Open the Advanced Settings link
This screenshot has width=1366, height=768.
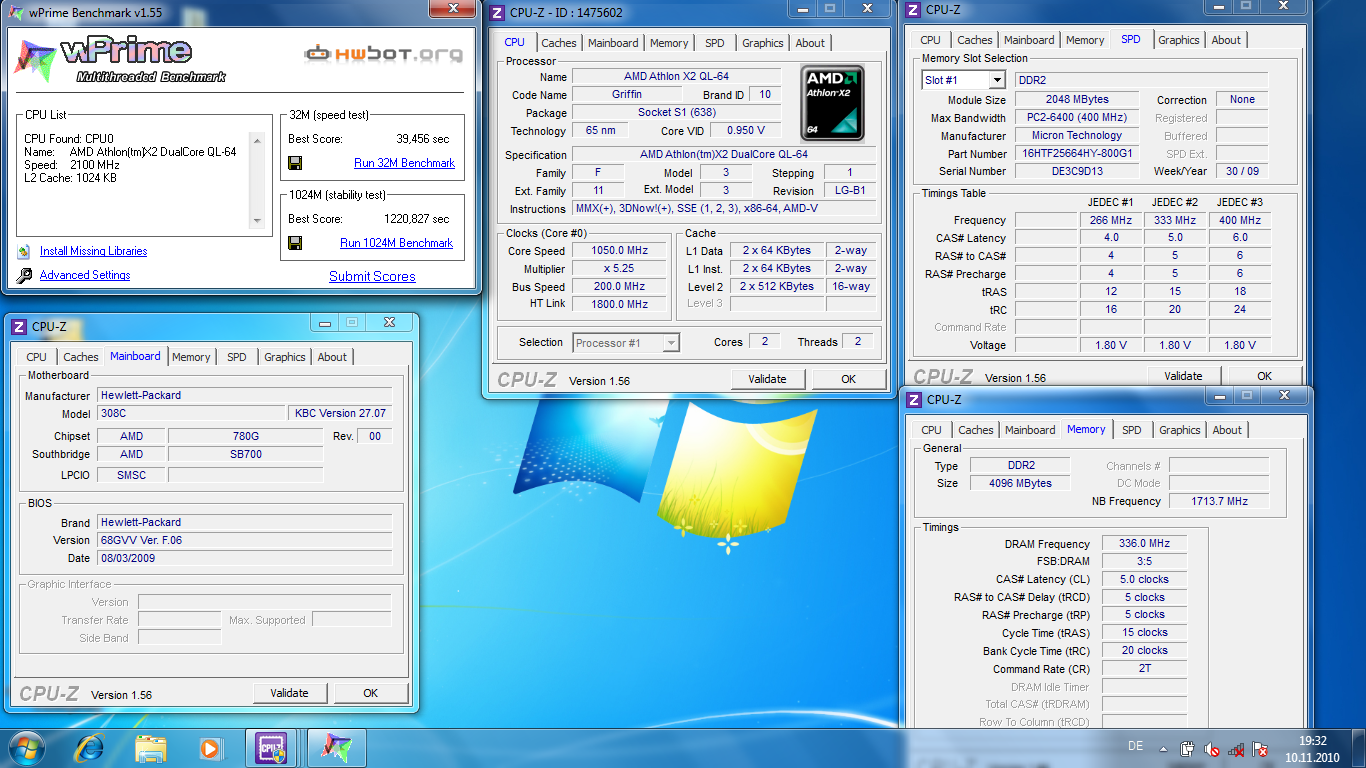85,275
